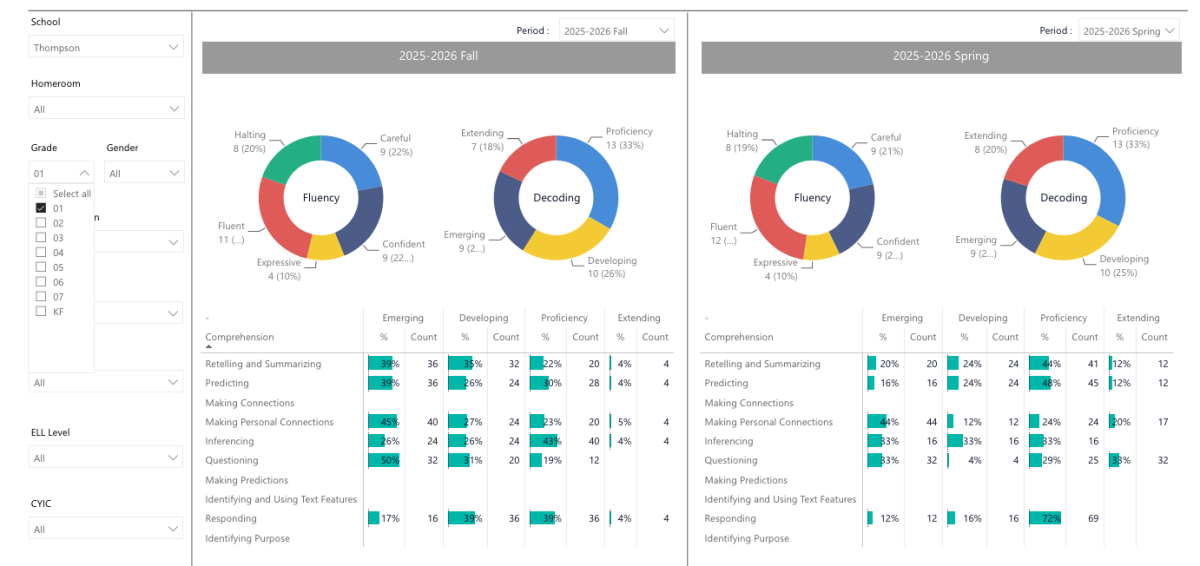Toggle the Select all grade option
Screen dimensions: 1200x566
pyautogui.click(x=41, y=193)
